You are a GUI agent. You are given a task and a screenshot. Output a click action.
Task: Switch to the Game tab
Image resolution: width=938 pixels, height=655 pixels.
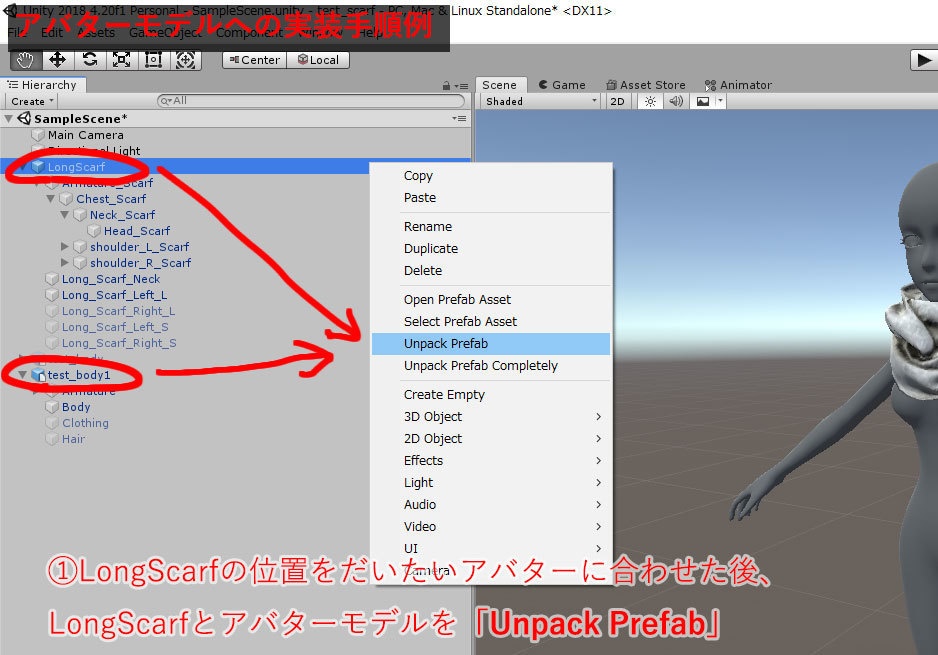(x=562, y=85)
